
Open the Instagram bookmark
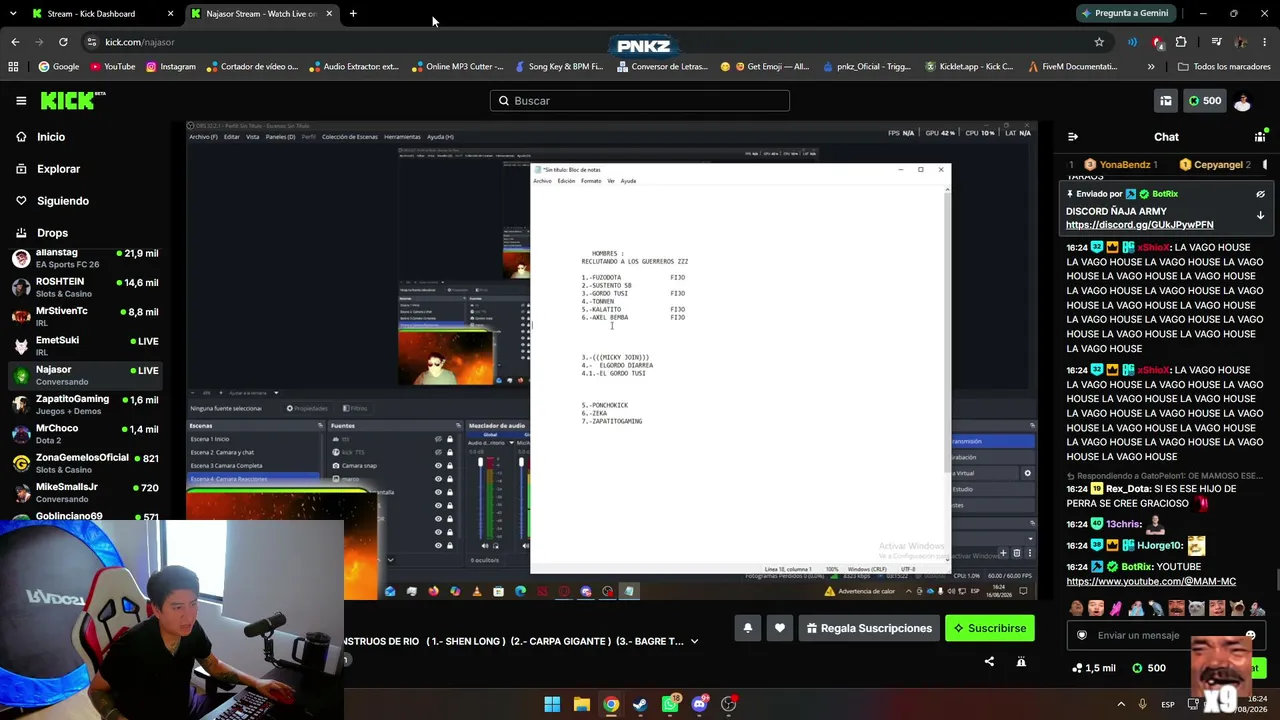pos(171,67)
